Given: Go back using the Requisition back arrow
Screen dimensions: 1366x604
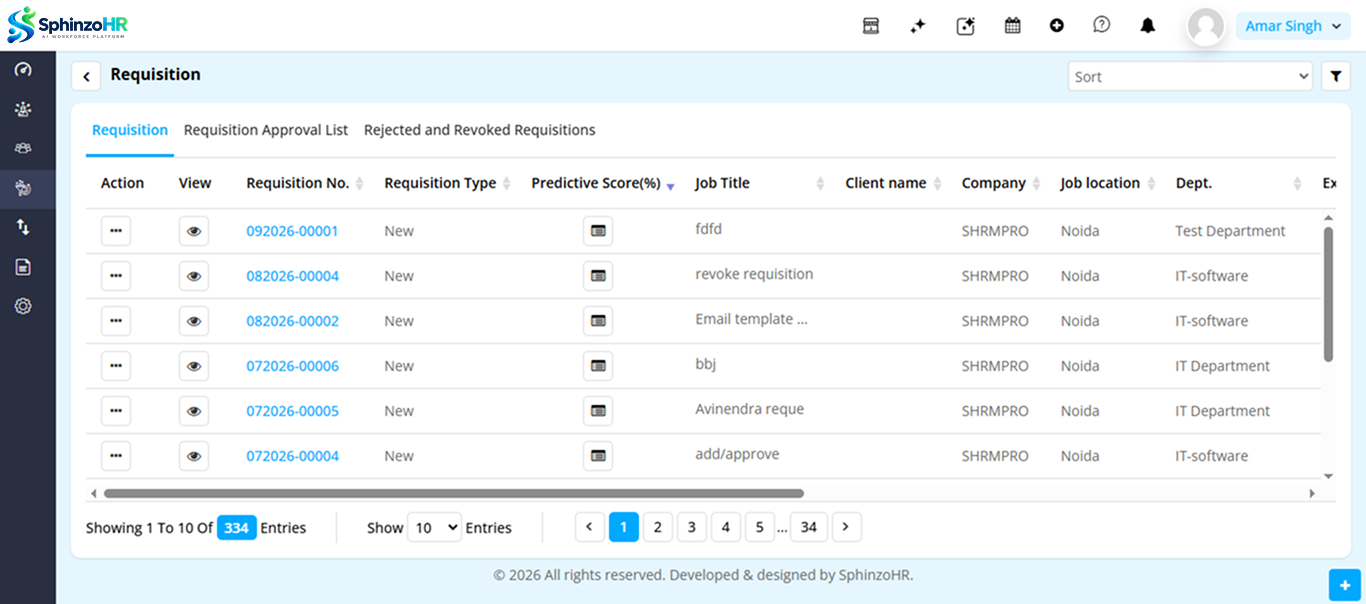Looking at the screenshot, I should pyautogui.click(x=86, y=76).
